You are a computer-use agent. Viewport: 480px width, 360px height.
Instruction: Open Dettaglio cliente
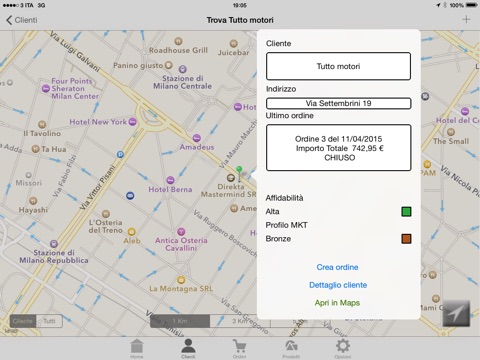338,285
